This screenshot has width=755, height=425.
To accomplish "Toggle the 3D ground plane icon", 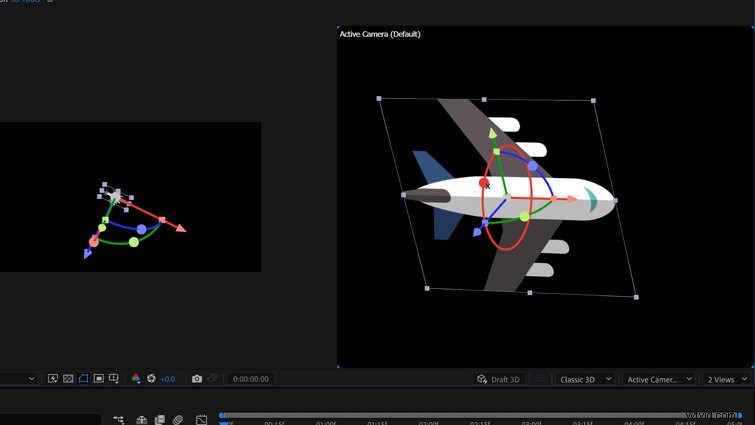I will tap(540, 379).
